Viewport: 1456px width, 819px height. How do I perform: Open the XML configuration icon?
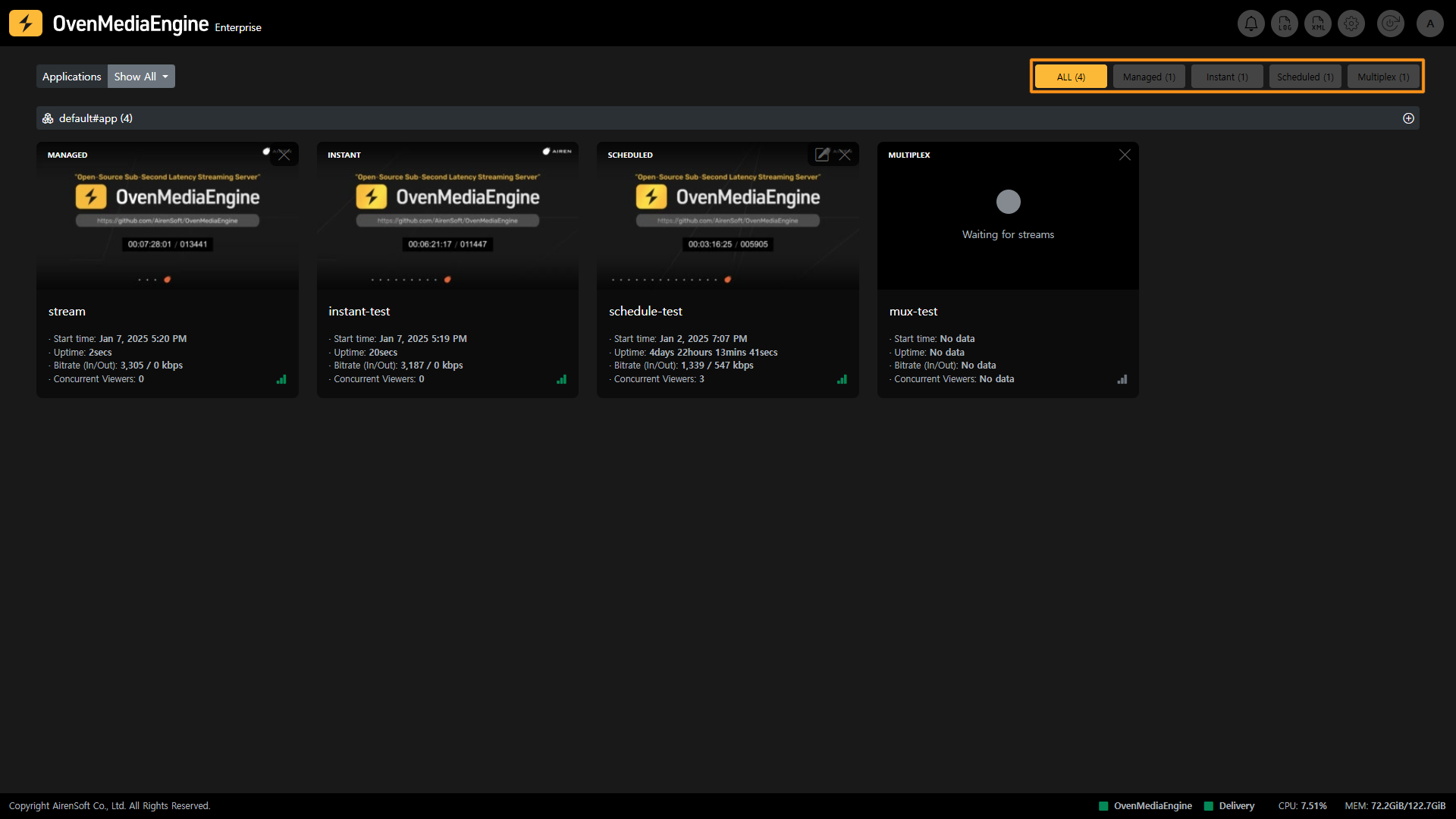coord(1318,24)
